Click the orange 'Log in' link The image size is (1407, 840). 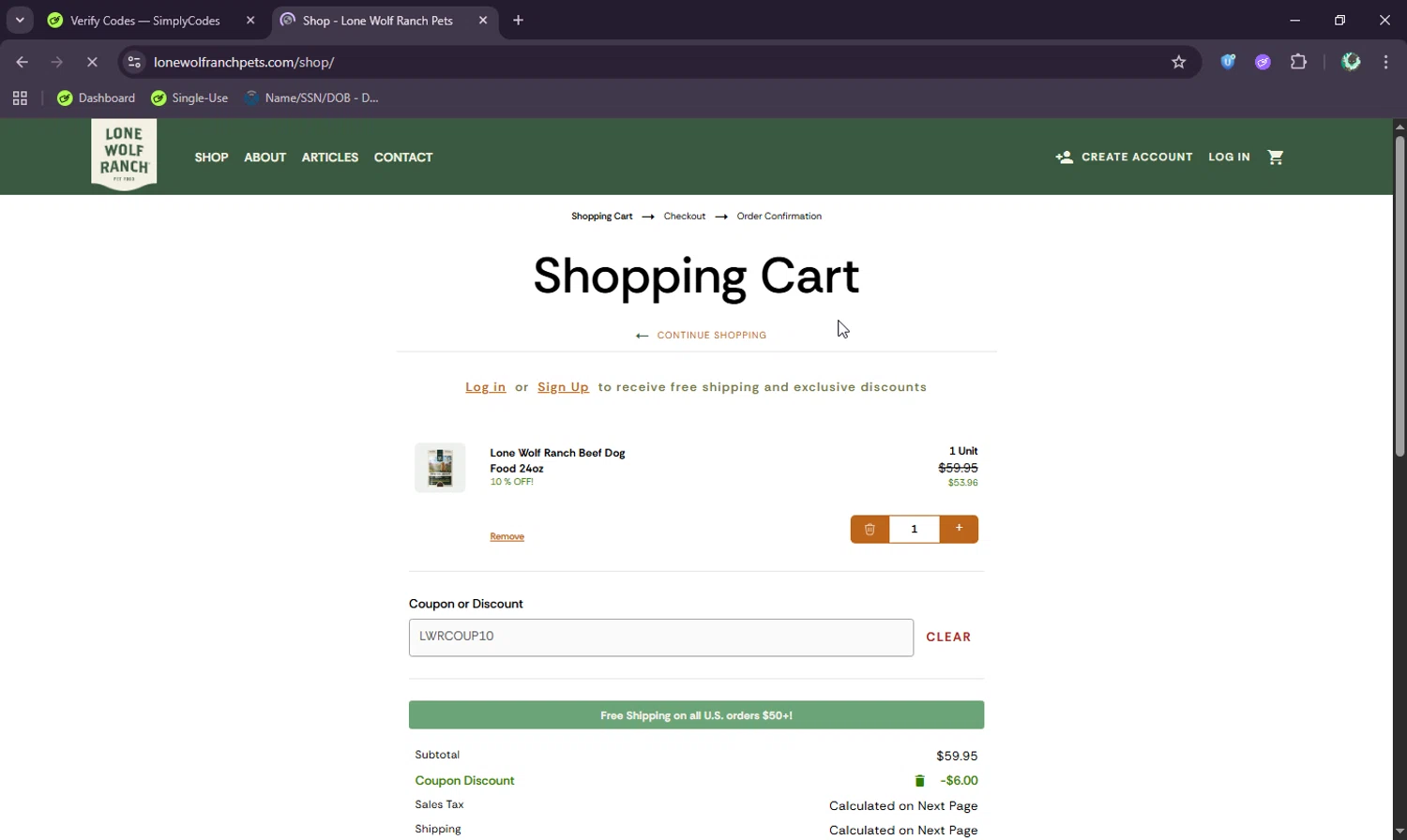[x=486, y=387]
